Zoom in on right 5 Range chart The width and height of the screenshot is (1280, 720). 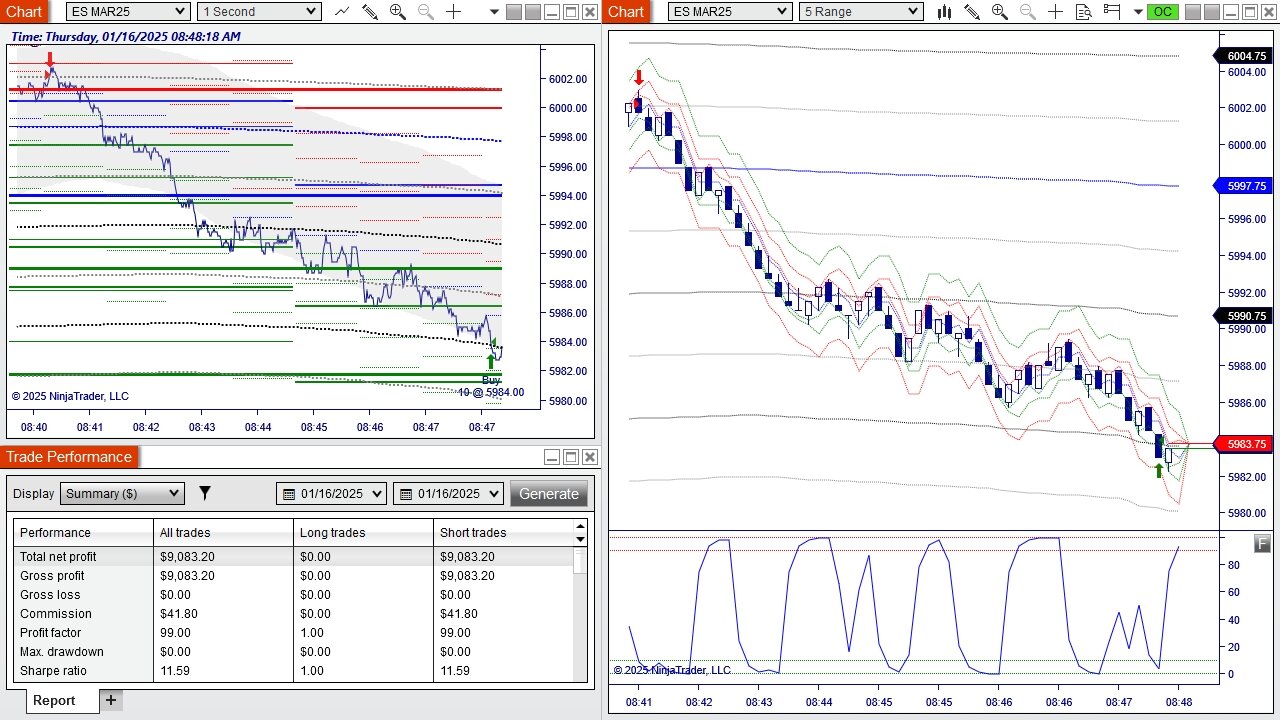pos(1000,12)
